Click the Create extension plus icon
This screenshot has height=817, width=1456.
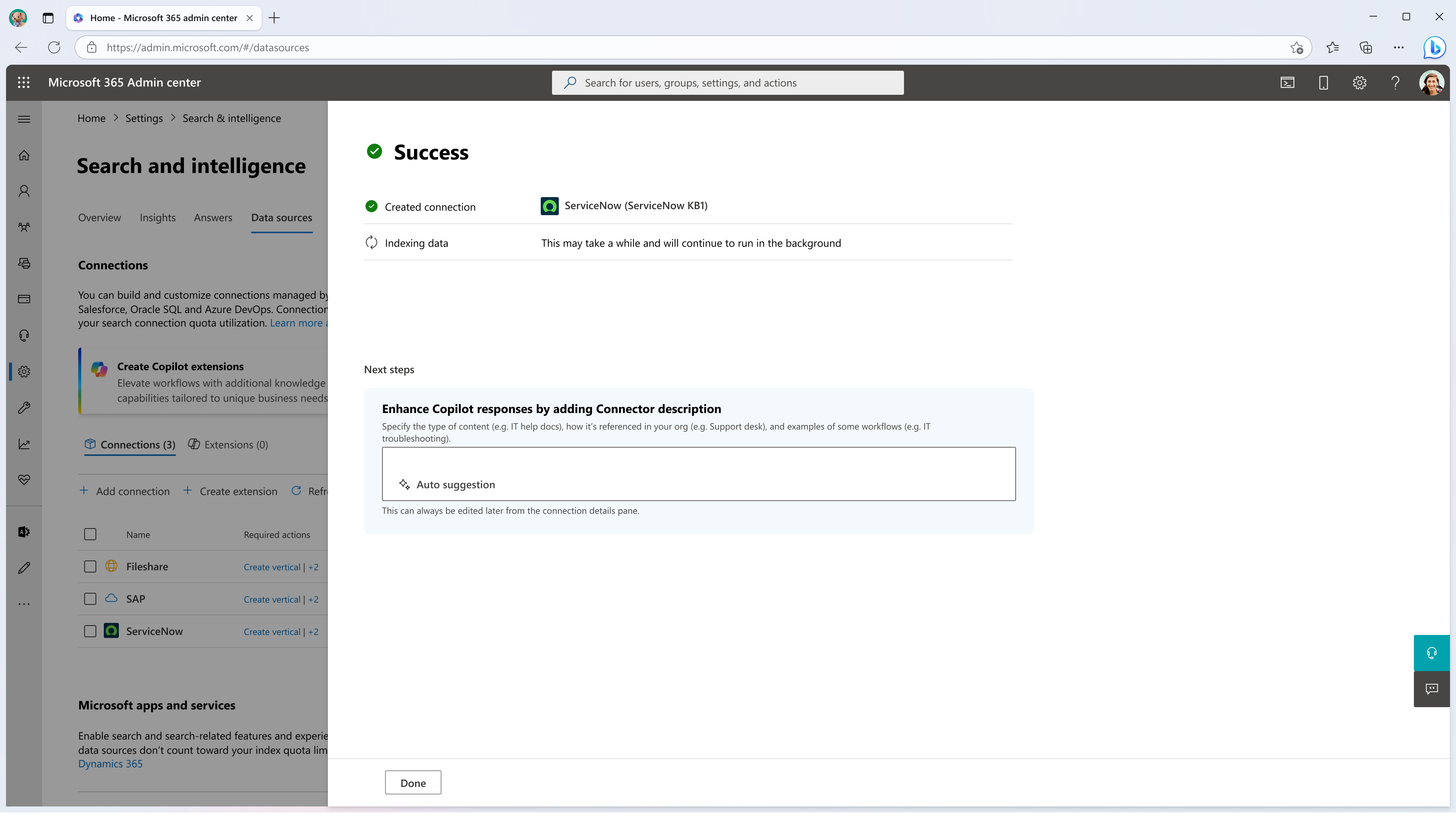coord(190,490)
